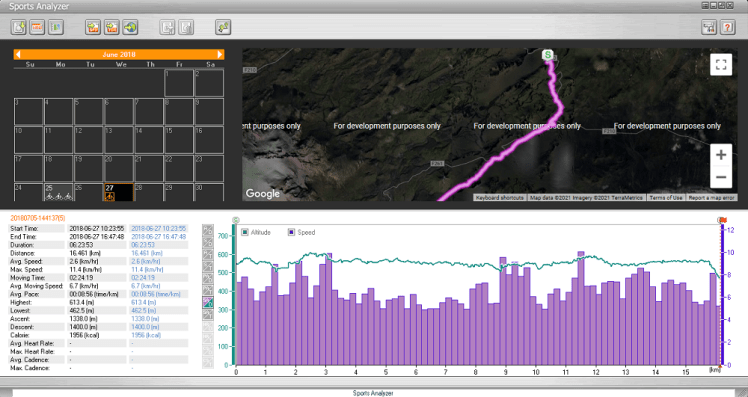Click the Calorie label
748x397 pixels.
pyautogui.click(x=20, y=335)
